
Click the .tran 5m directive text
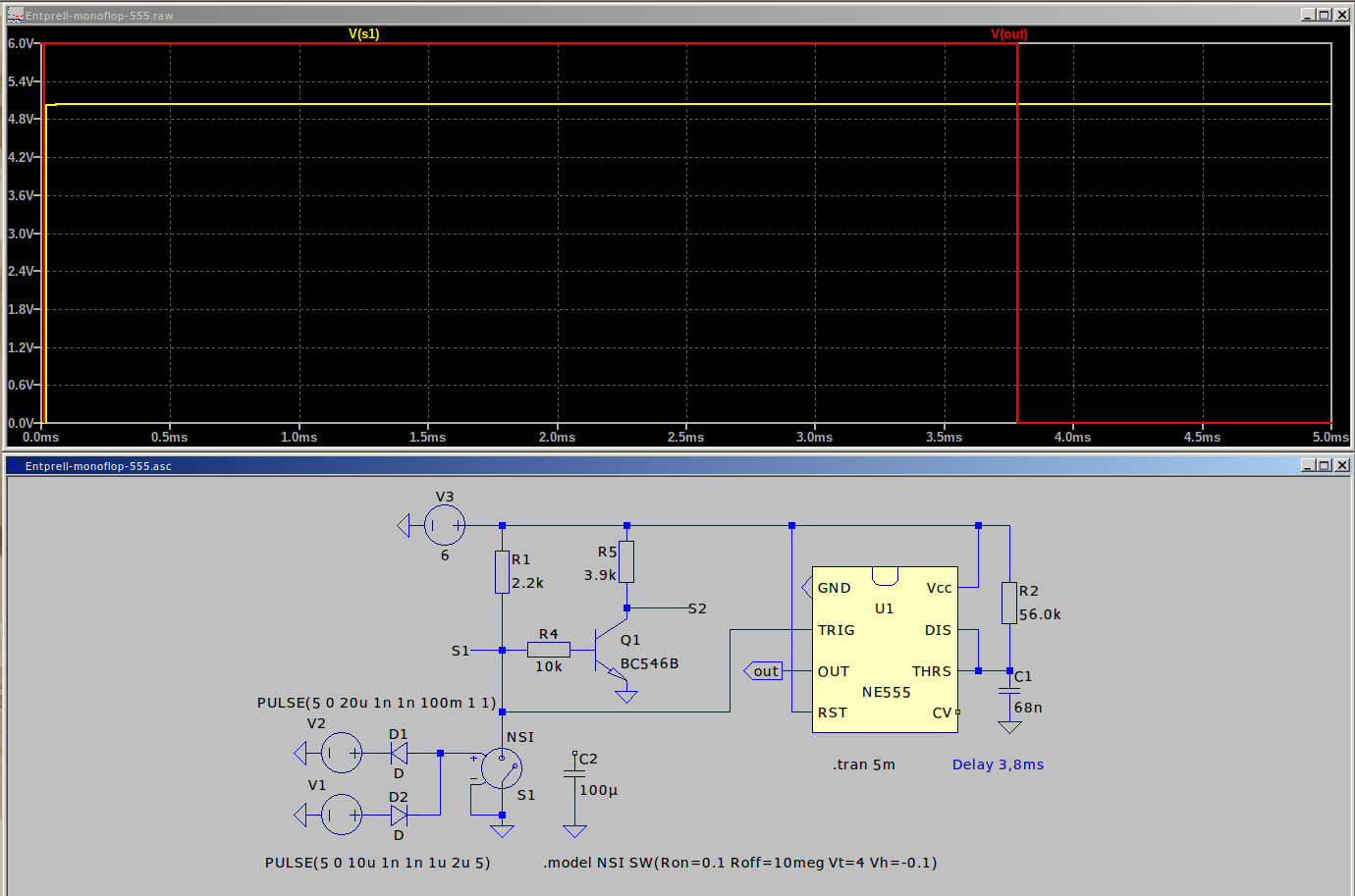(x=864, y=764)
